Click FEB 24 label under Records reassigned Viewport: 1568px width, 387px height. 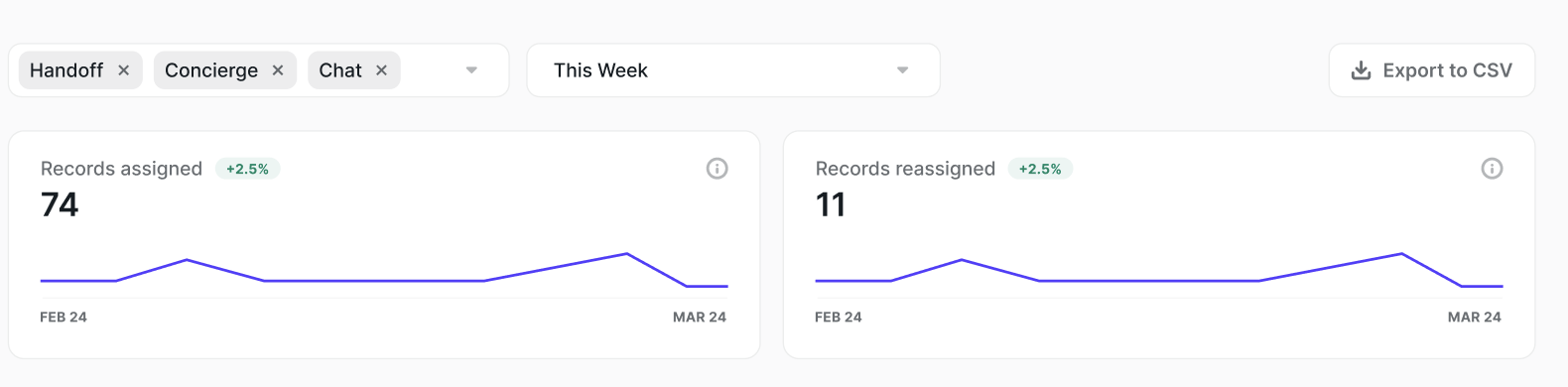pos(839,318)
